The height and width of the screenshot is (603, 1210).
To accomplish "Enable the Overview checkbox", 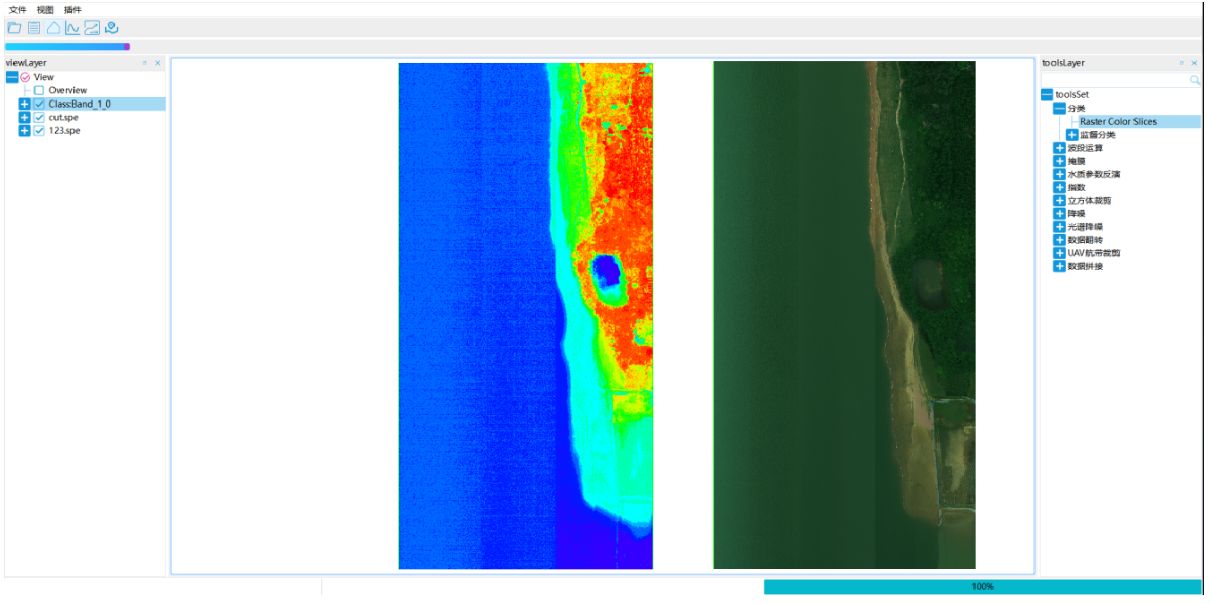I will 39,90.
